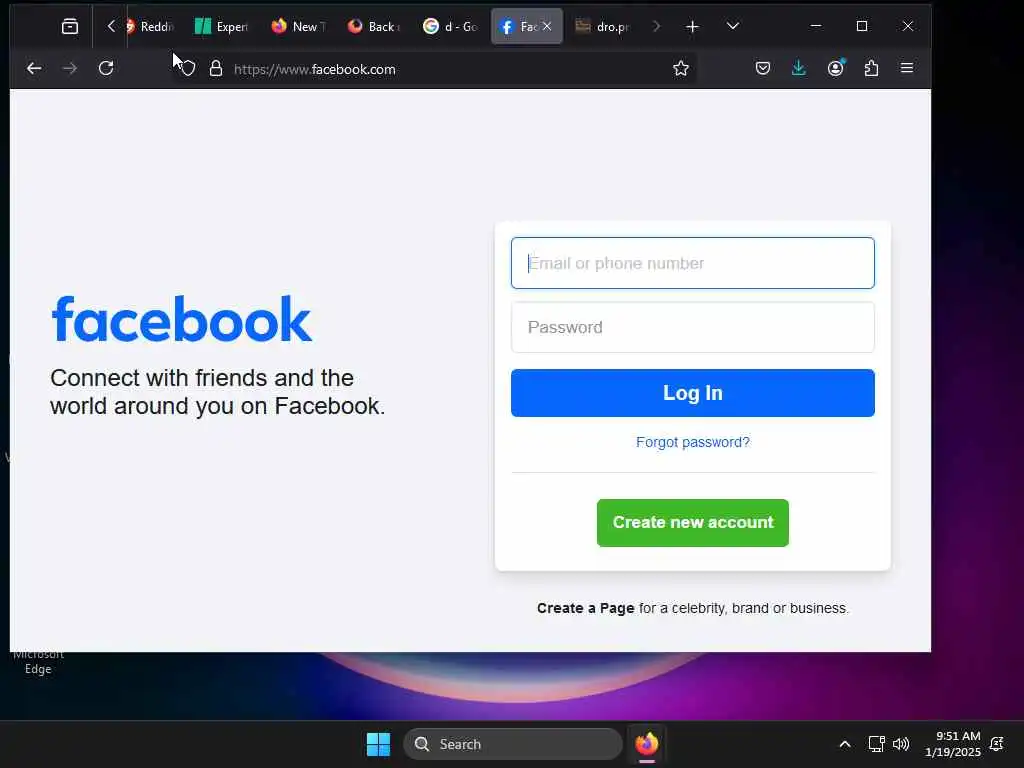Reload the Facebook page
The image size is (1024, 768).
pos(106,69)
